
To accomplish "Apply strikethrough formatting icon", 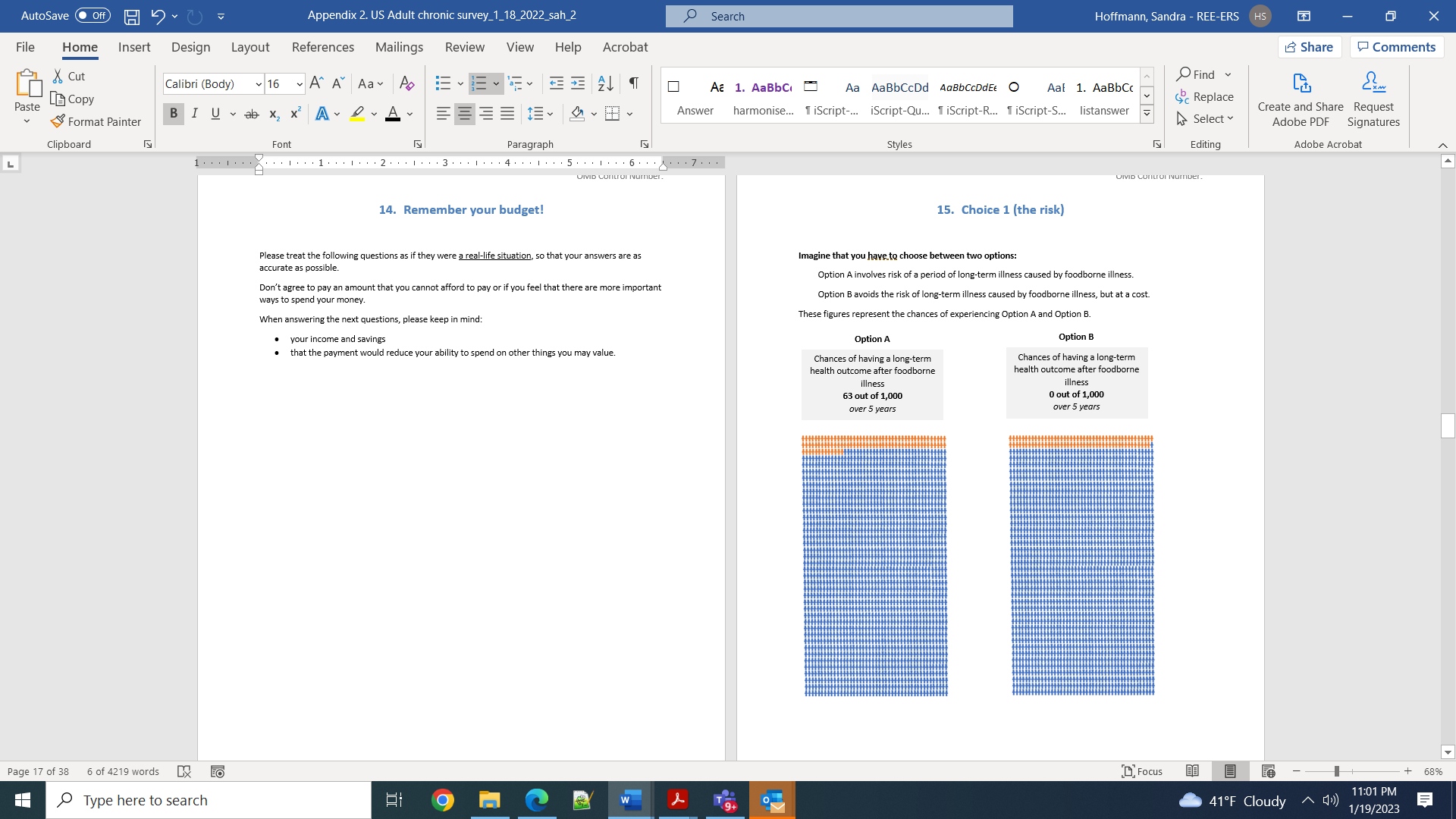I will tap(252, 114).
